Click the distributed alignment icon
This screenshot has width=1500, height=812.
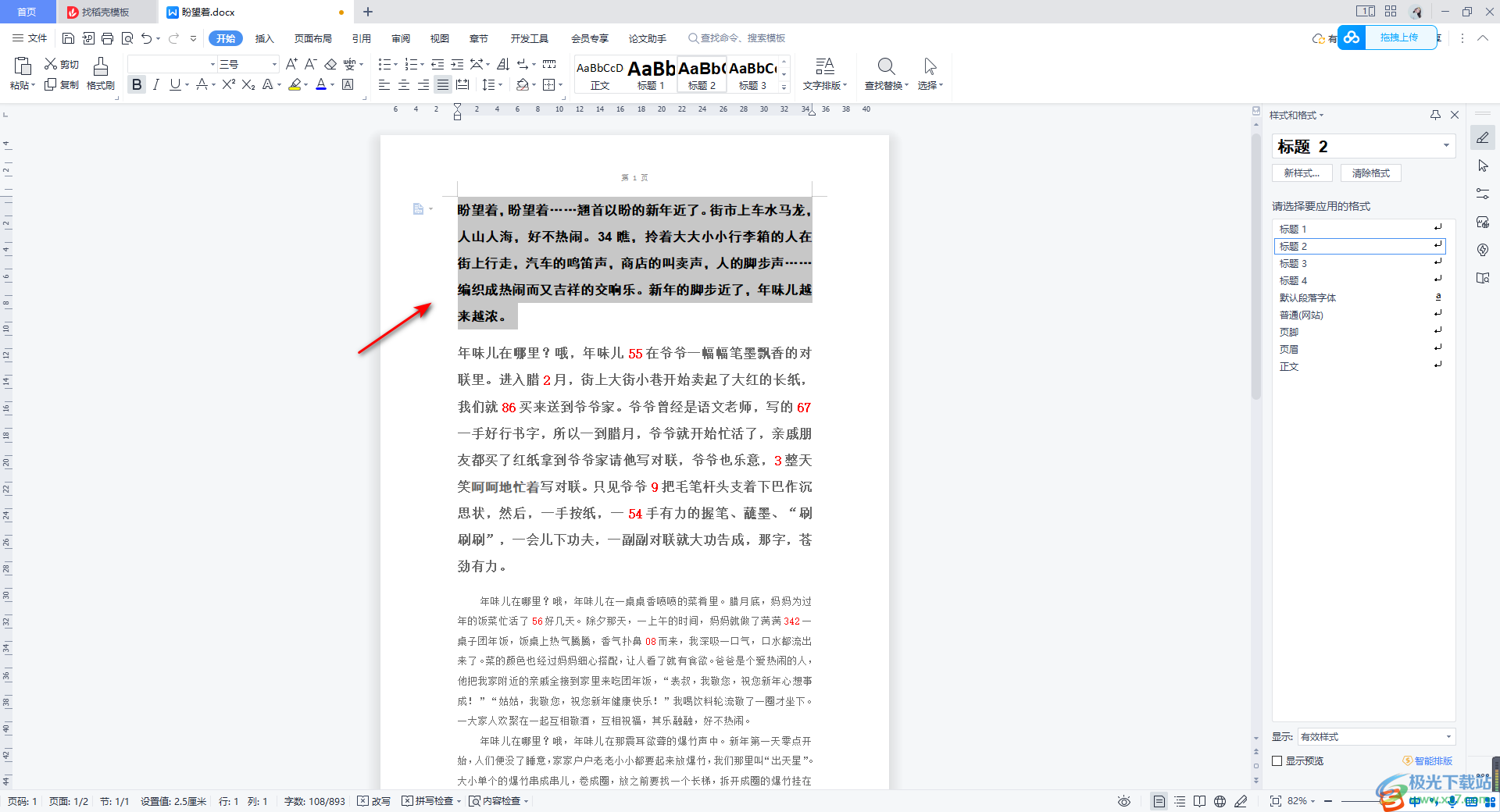(x=462, y=84)
